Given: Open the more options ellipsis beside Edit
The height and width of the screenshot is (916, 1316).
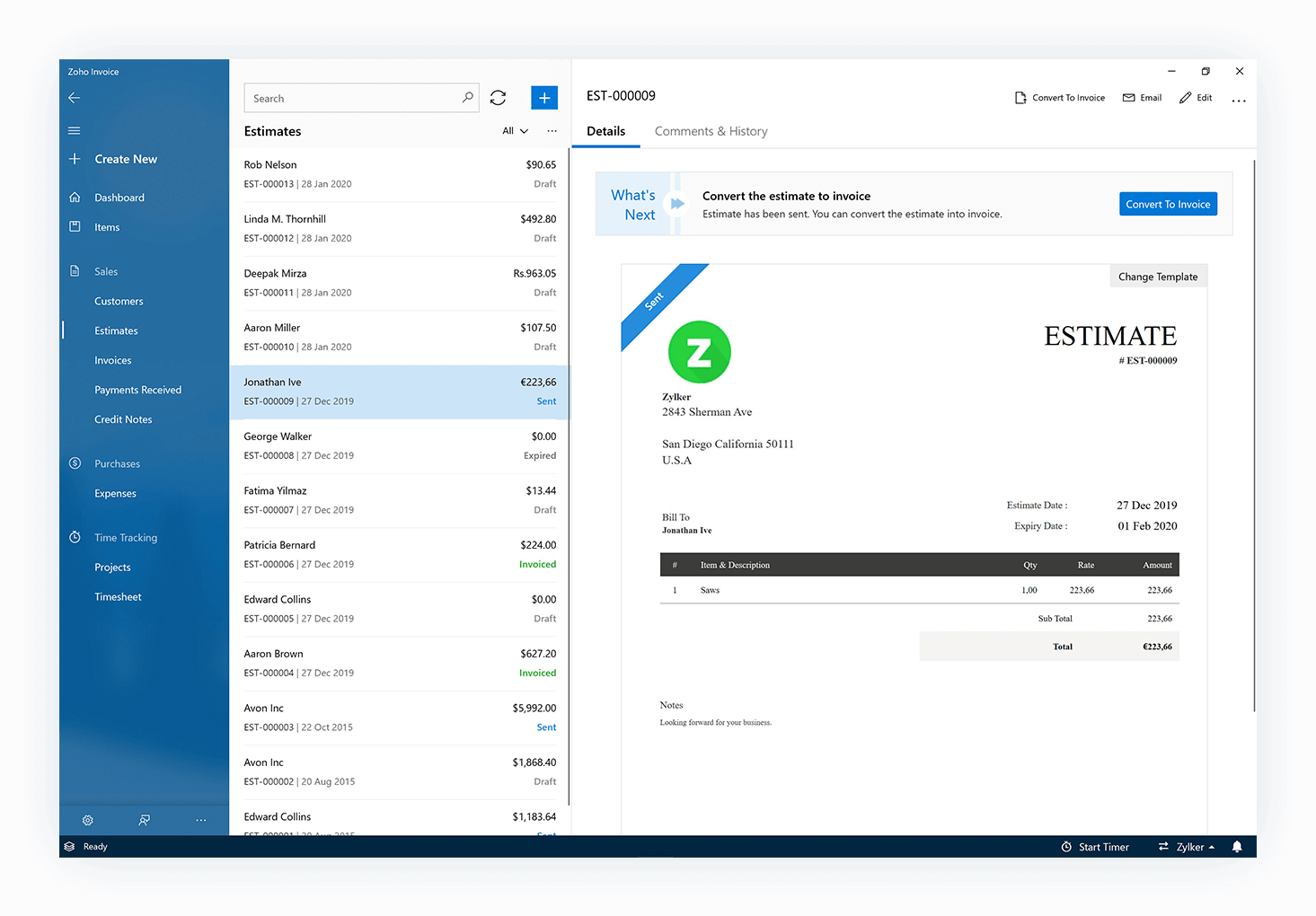Looking at the screenshot, I should click(1239, 101).
